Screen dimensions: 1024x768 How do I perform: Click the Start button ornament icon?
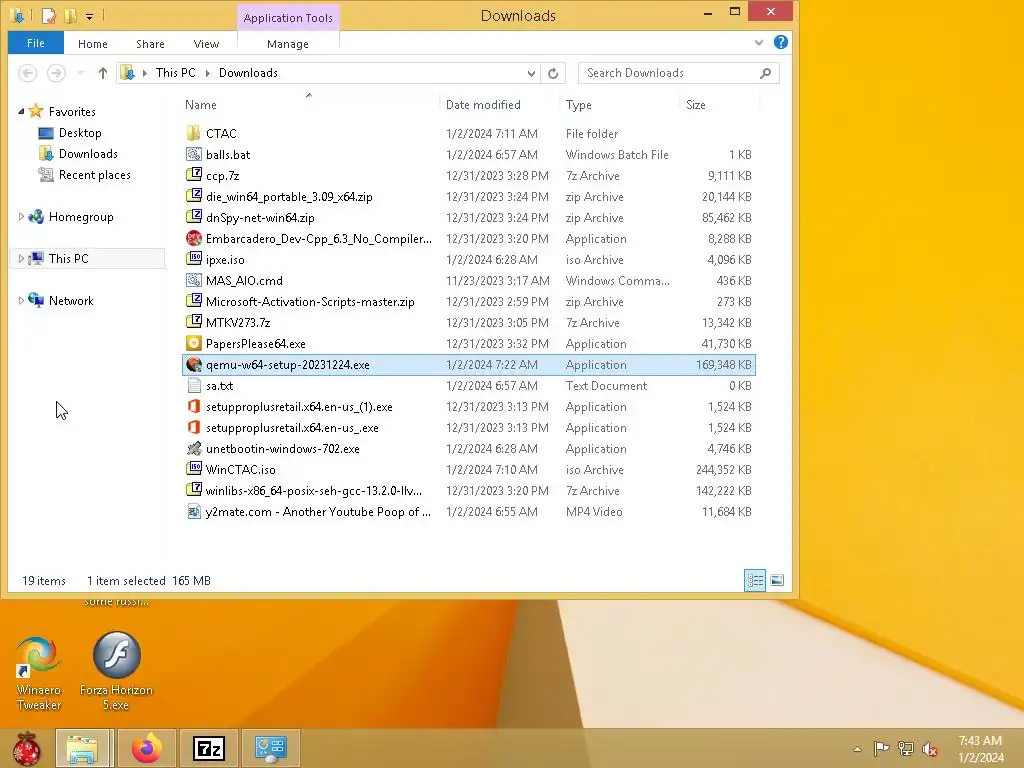tap(26, 748)
